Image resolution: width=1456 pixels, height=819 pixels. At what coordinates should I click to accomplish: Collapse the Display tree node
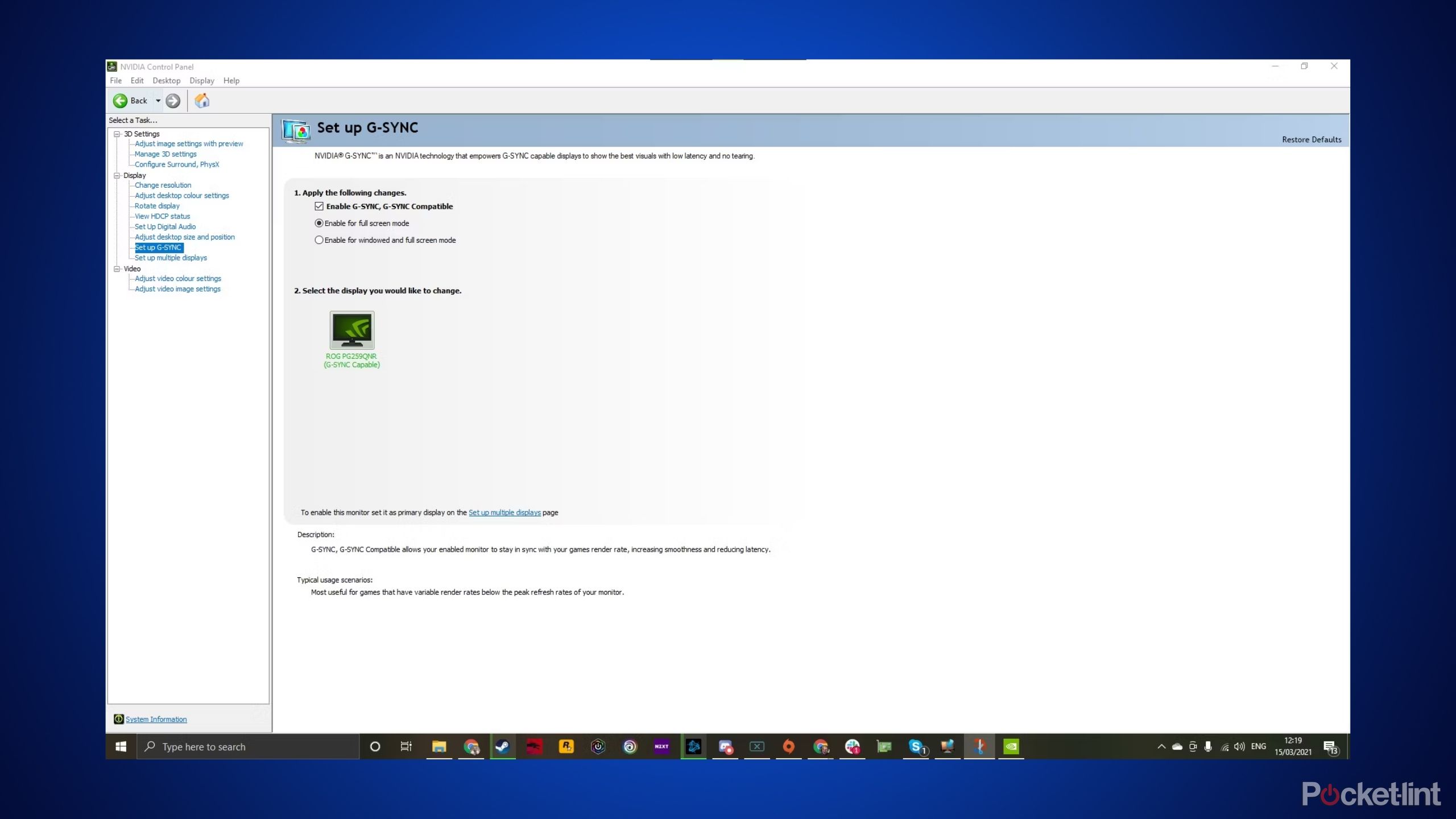[x=117, y=176]
